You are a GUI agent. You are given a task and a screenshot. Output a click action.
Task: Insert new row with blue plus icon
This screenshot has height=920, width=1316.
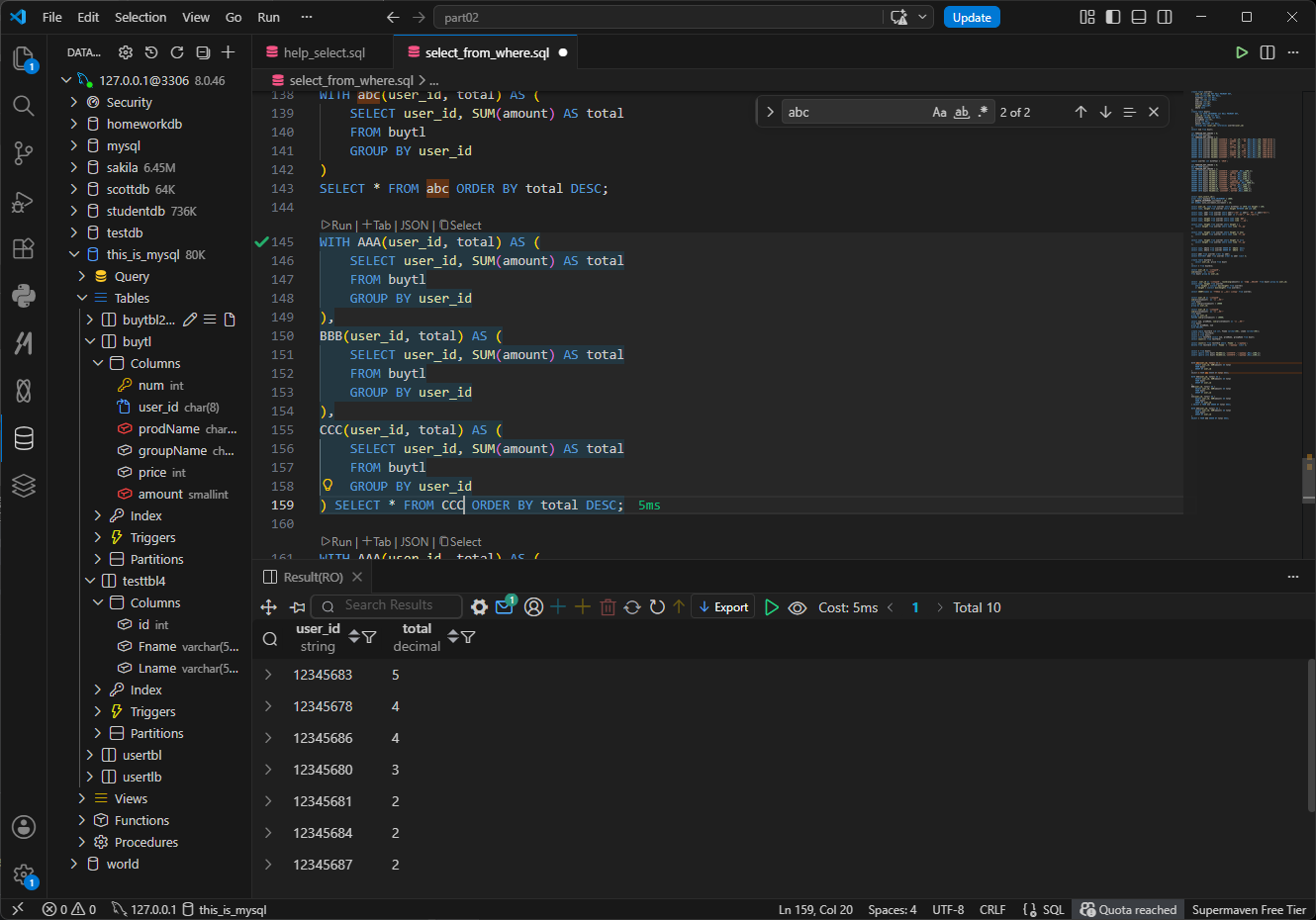(558, 607)
